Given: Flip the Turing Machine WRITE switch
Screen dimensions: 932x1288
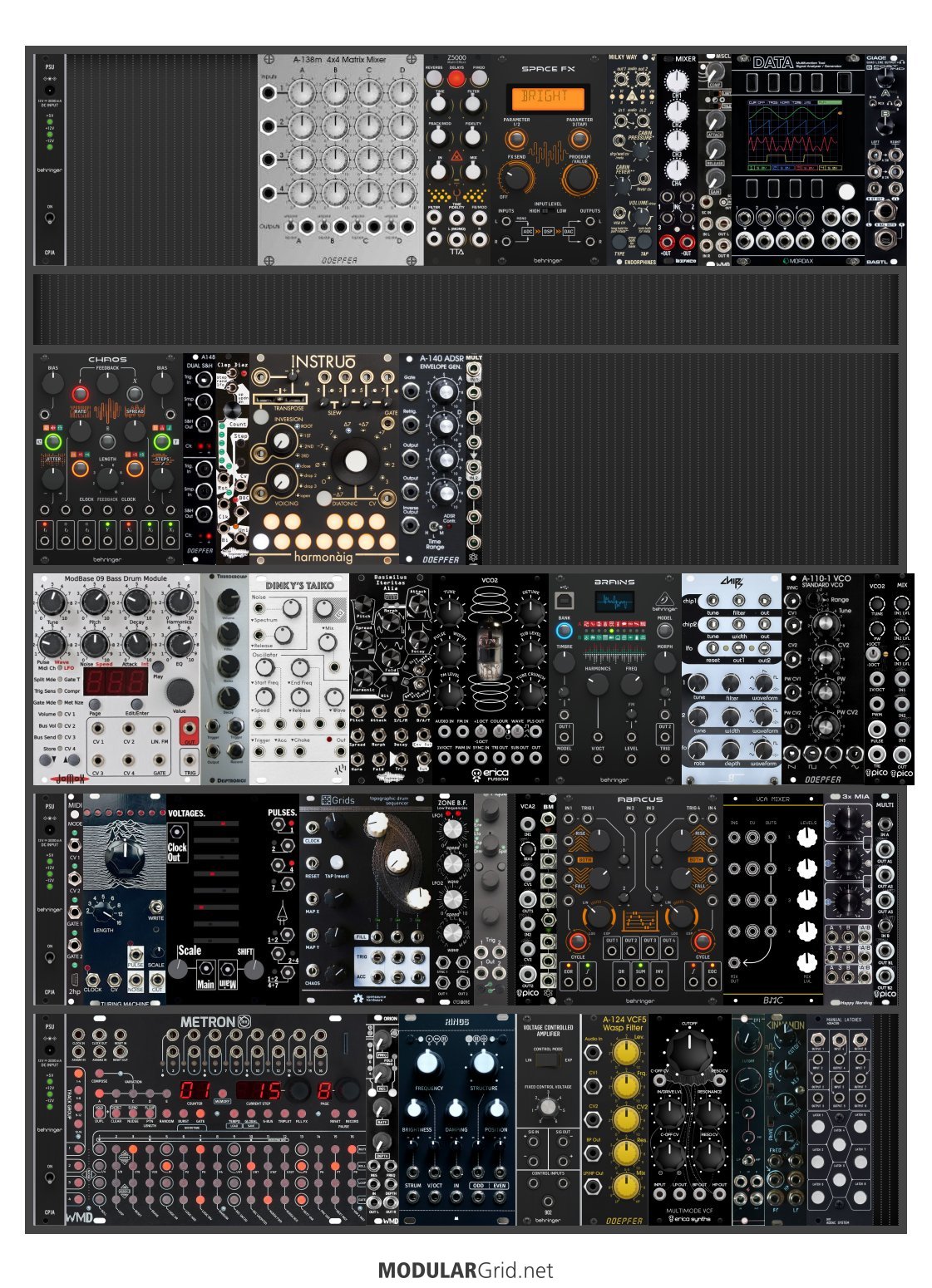Looking at the screenshot, I should [155, 907].
